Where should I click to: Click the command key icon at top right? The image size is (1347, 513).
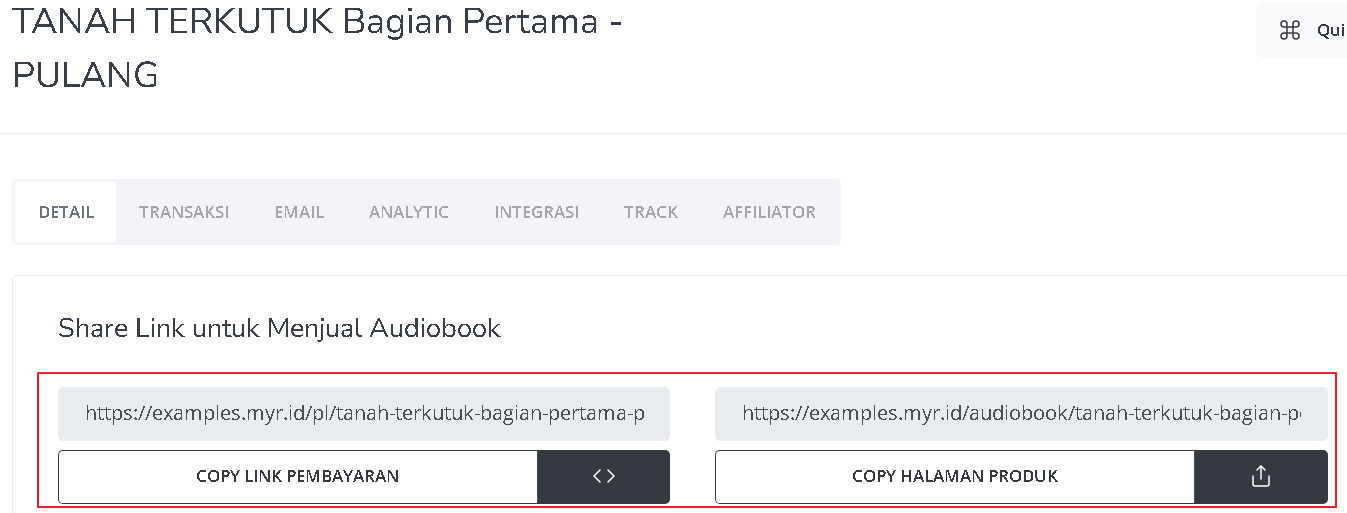click(x=1290, y=31)
